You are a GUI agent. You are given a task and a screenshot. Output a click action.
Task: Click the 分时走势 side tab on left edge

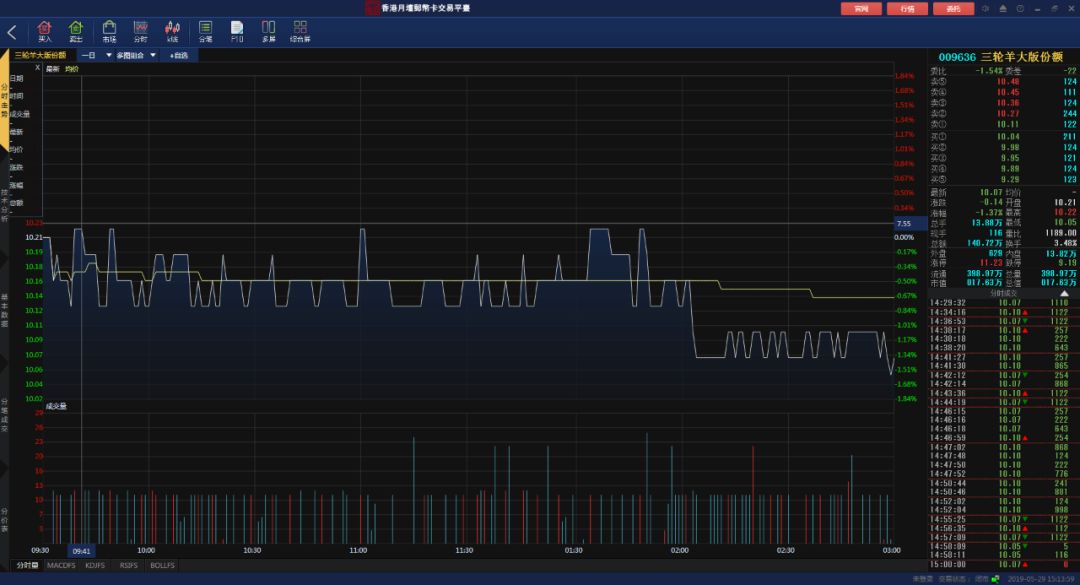click(x=4, y=100)
